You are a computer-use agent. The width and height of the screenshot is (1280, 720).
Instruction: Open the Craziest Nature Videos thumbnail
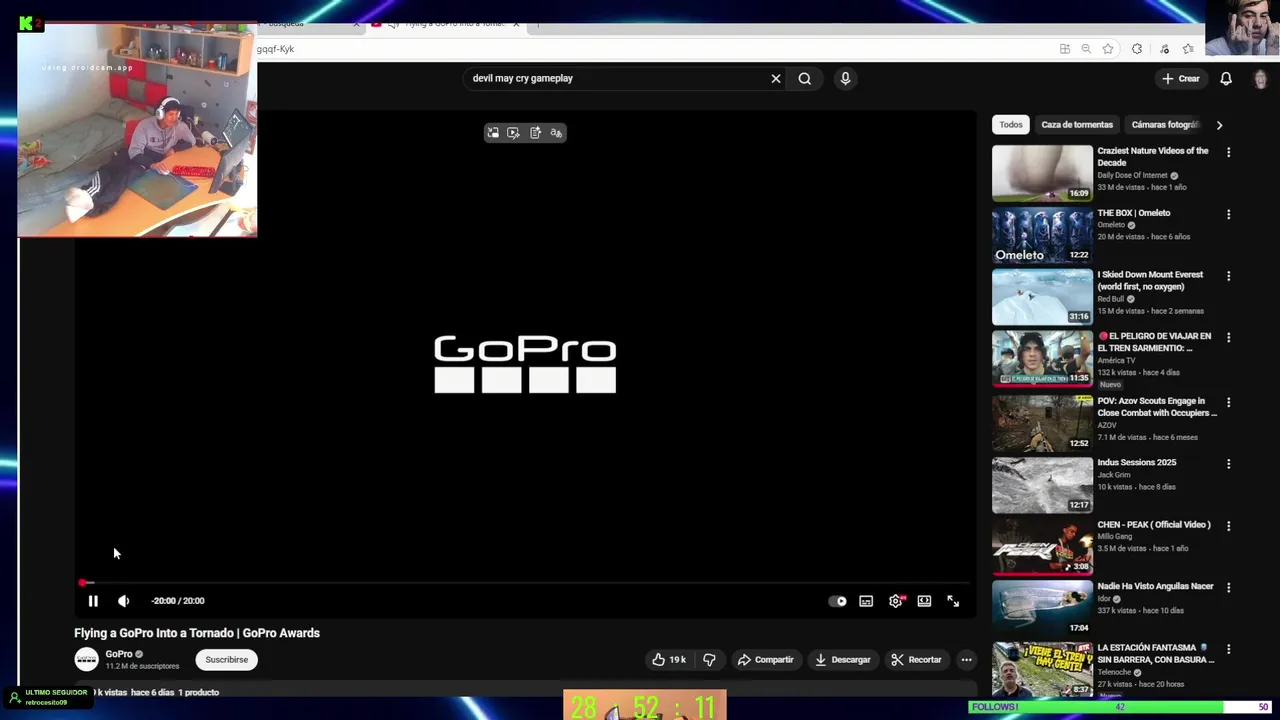(1042, 173)
